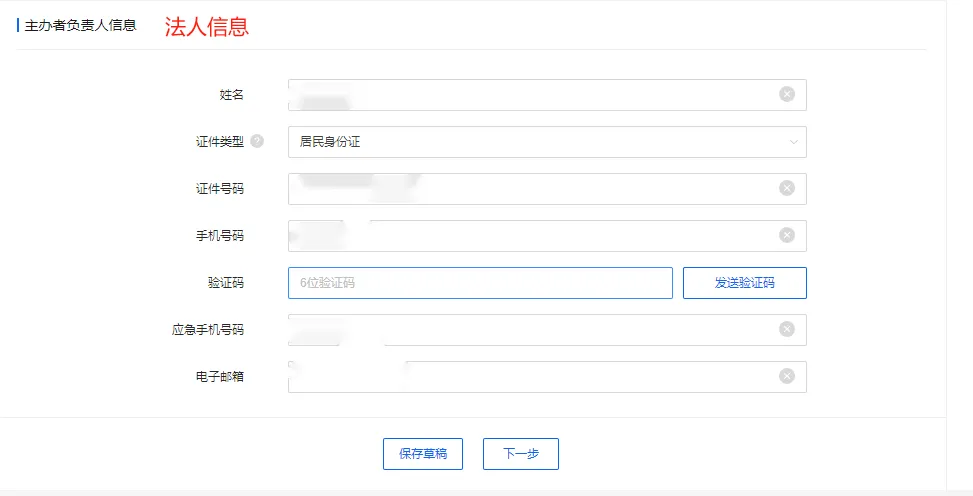Click the 主办者负责人信息 section heading
The height and width of the screenshot is (496, 973).
(x=80, y=25)
